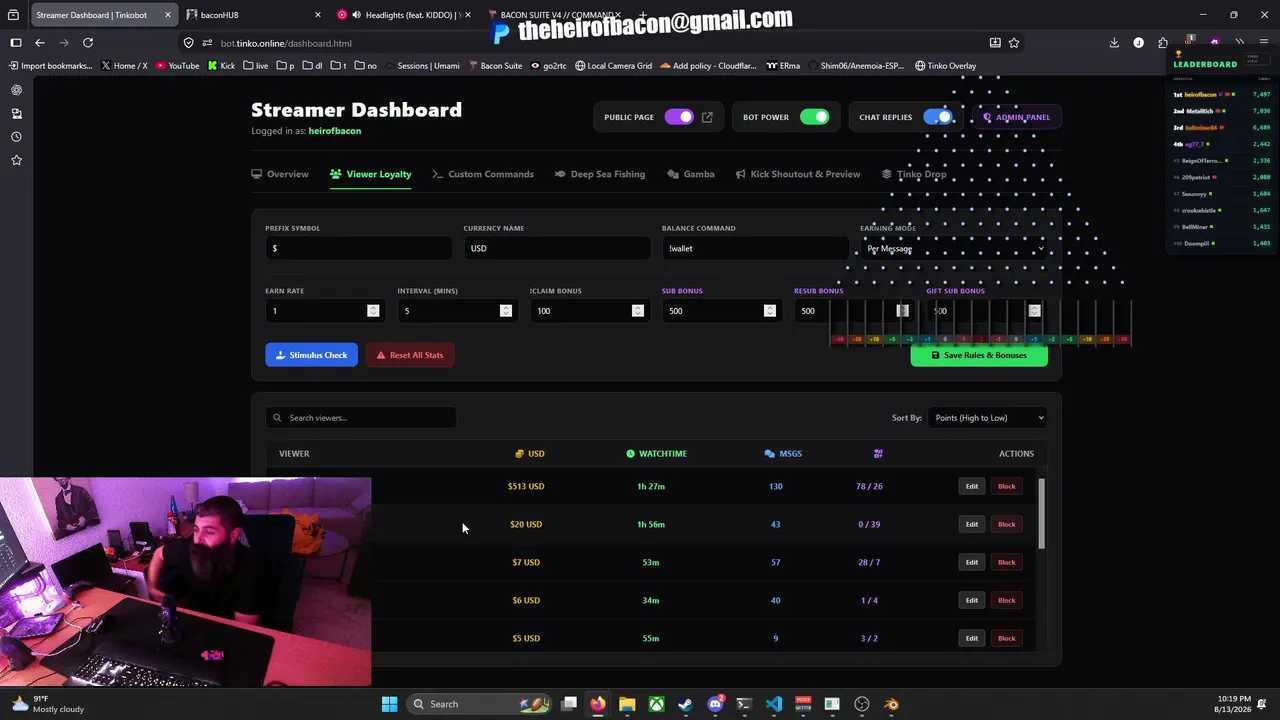The width and height of the screenshot is (1280, 720).
Task: Open the Earning Mode dropdown
Action: 953,249
